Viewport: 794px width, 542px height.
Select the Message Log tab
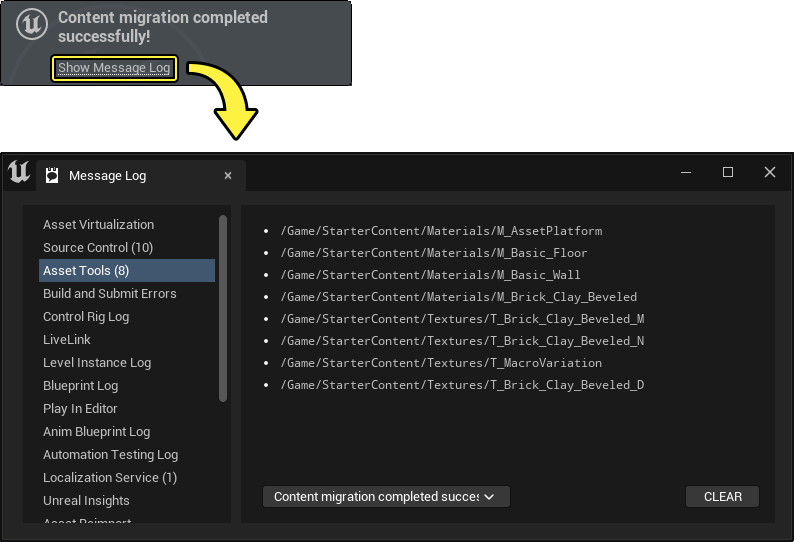[x=108, y=176]
